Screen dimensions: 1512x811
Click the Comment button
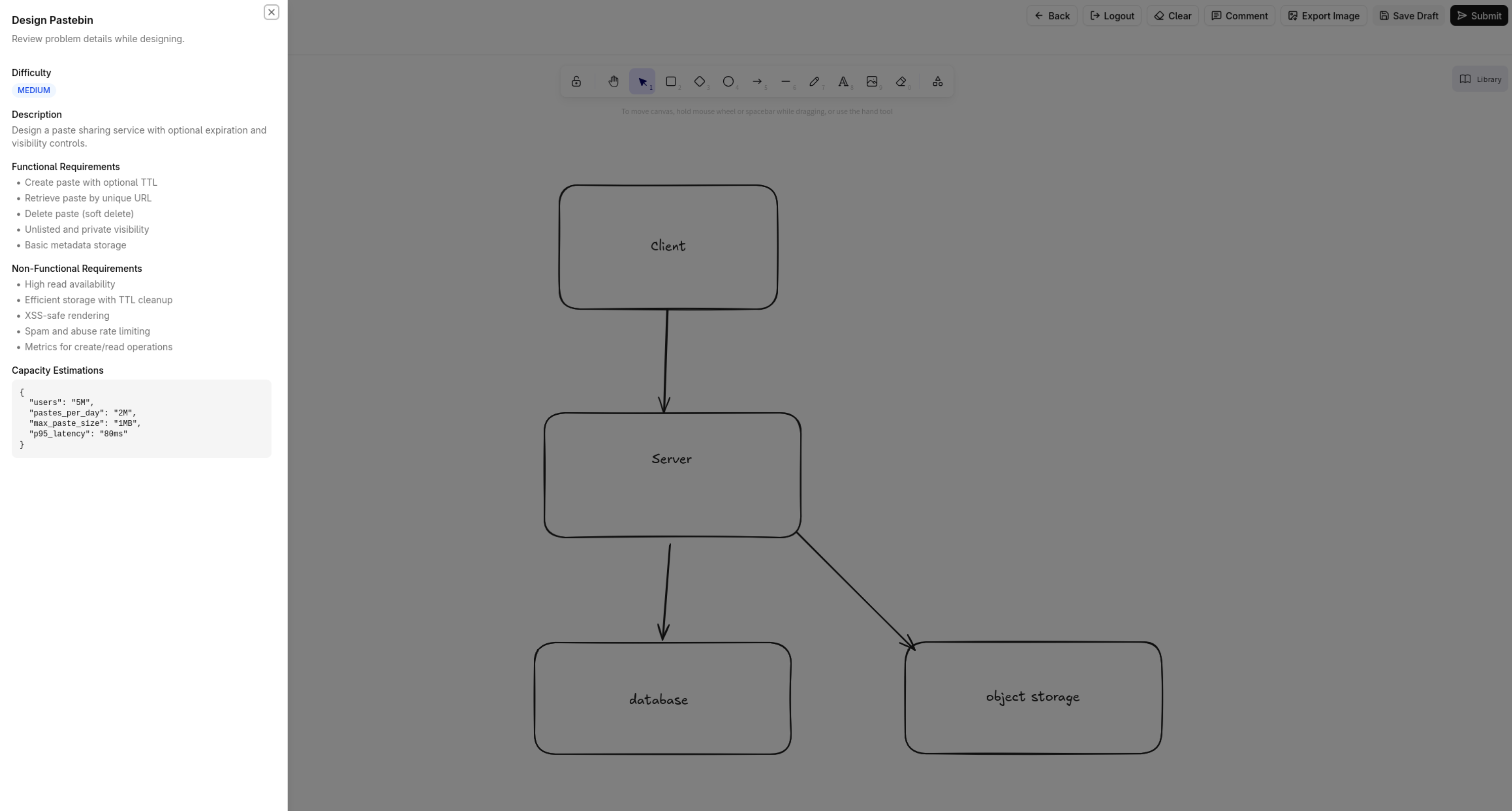click(x=1239, y=15)
